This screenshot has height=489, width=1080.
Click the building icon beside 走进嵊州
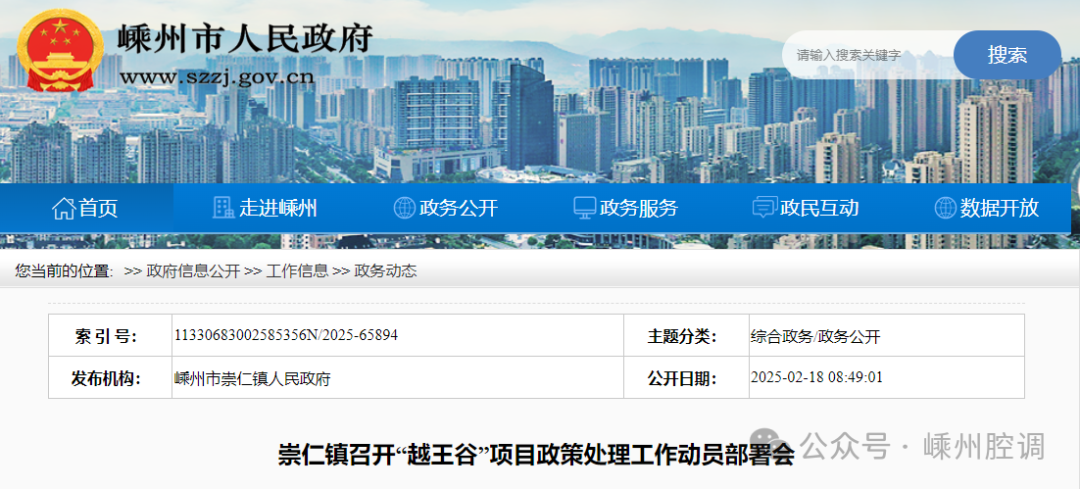coord(224,208)
